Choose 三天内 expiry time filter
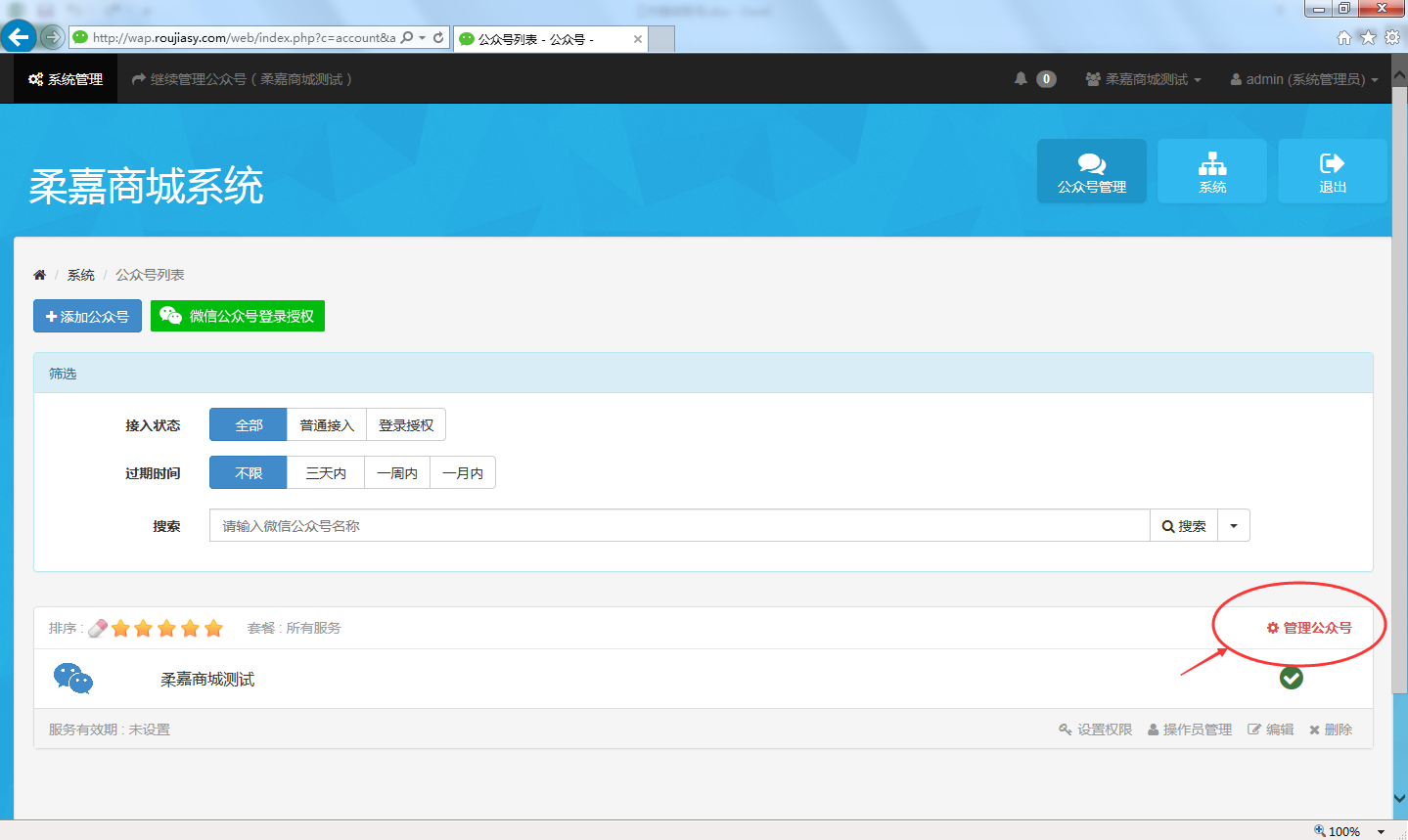Viewport: 1408px width, 840px height. (x=325, y=473)
